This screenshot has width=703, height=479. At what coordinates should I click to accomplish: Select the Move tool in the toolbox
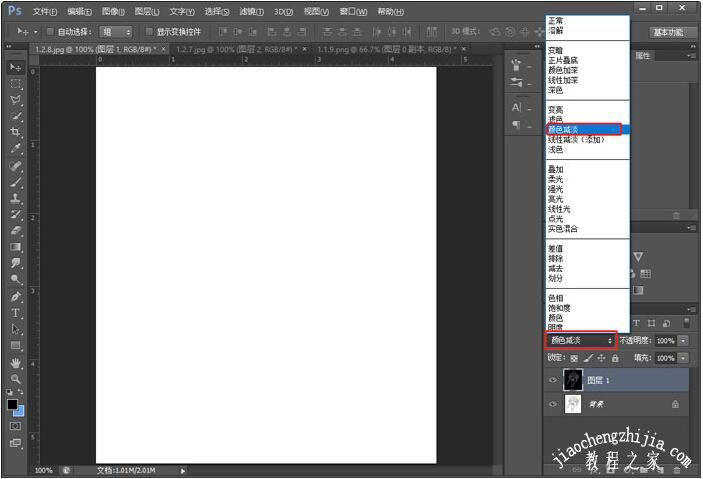(x=15, y=67)
